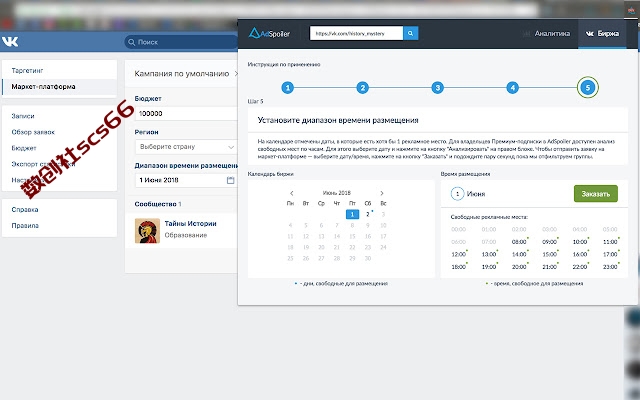Go to step 1 in instructions
The width and height of the screenshot is (640, 400).
[x=287, y=87]
